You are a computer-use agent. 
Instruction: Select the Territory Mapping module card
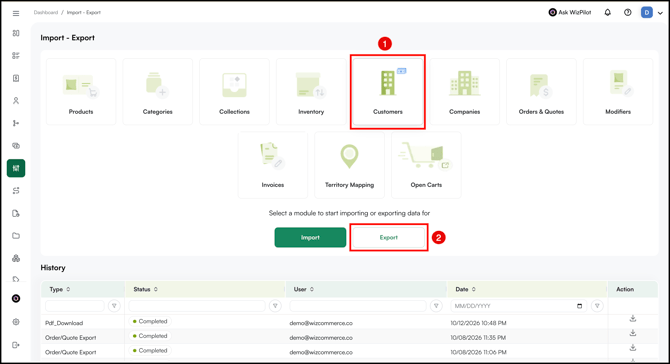350,165
